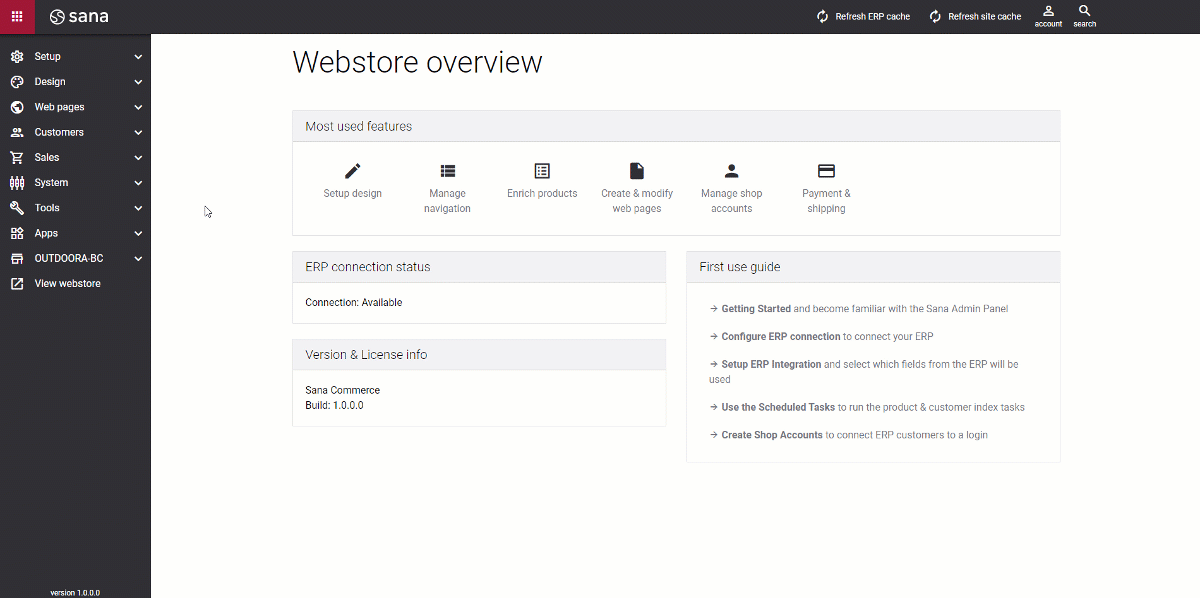The width and height of the screenshot is (1200, 598).
Task: Click the Setup design pencil icon
Action: 352,171
